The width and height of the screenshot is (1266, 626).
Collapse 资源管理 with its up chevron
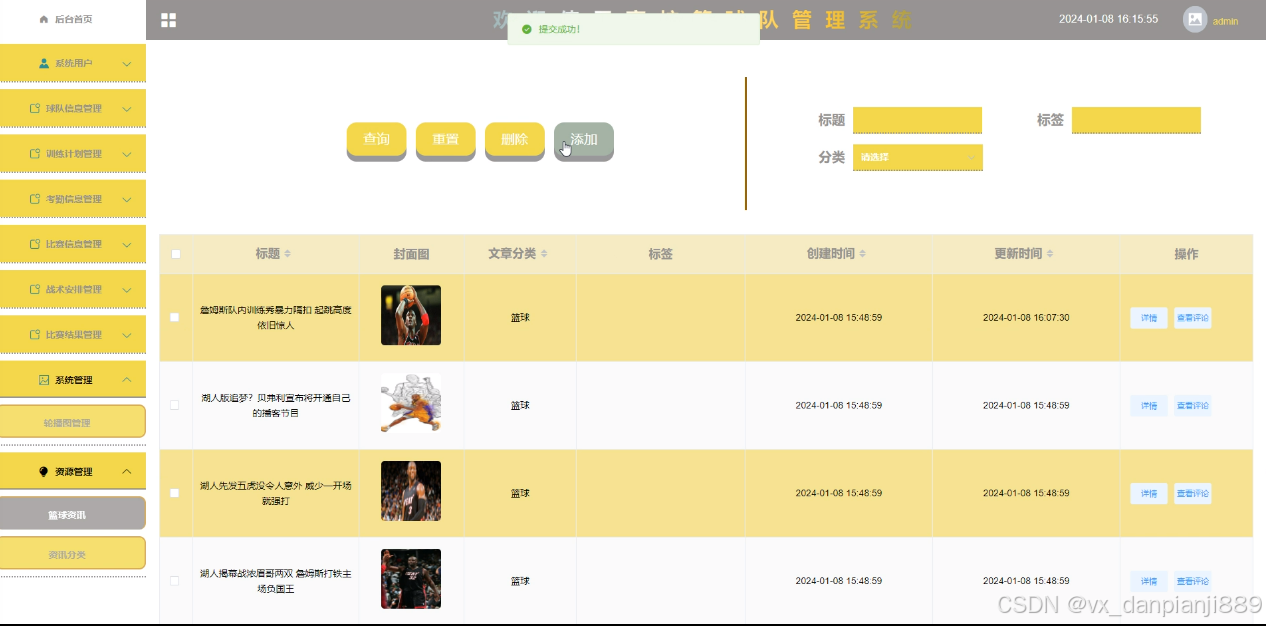pyautogui.click(x=127, y=471)
